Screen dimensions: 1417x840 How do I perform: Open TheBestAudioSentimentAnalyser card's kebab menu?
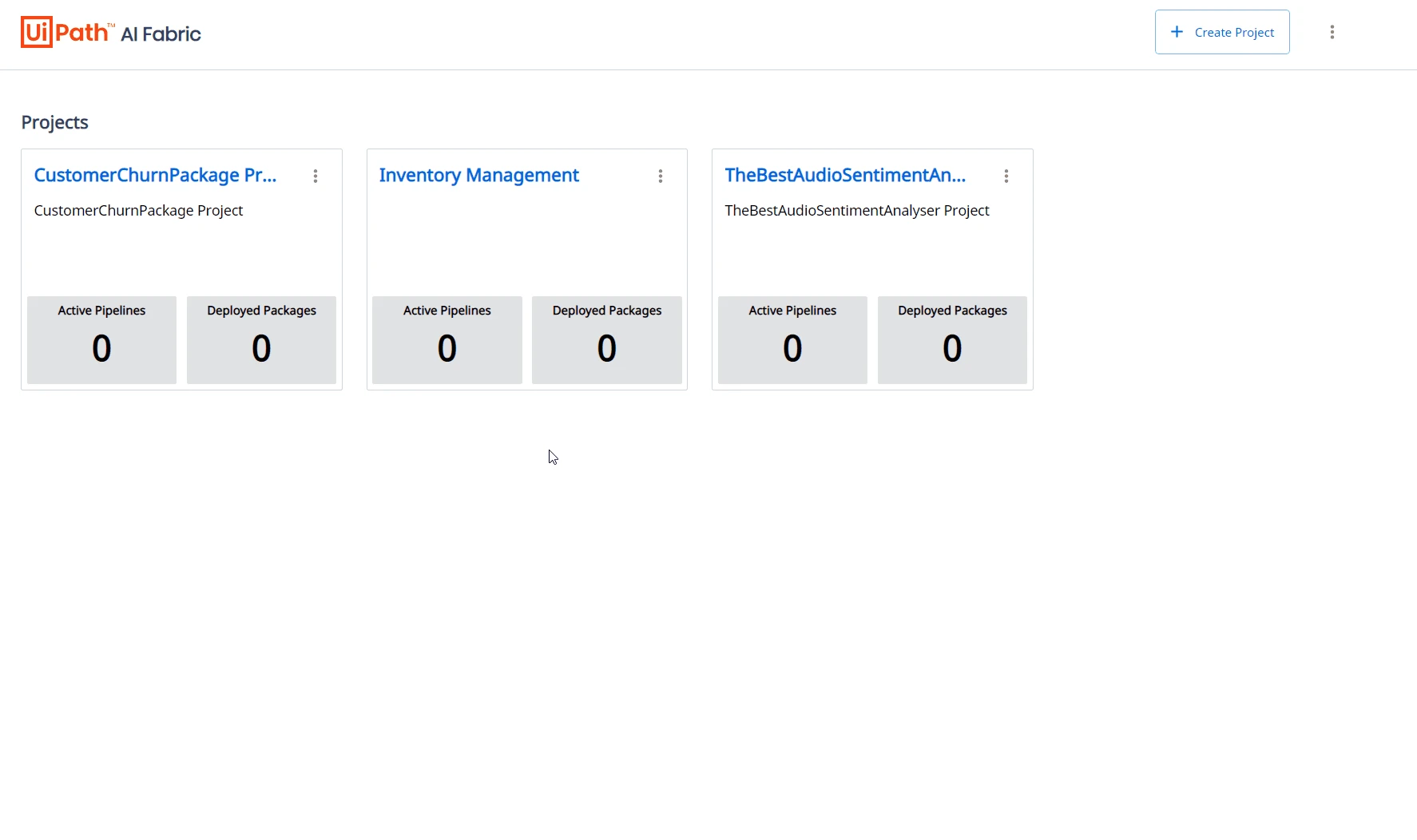(1006, 176)
